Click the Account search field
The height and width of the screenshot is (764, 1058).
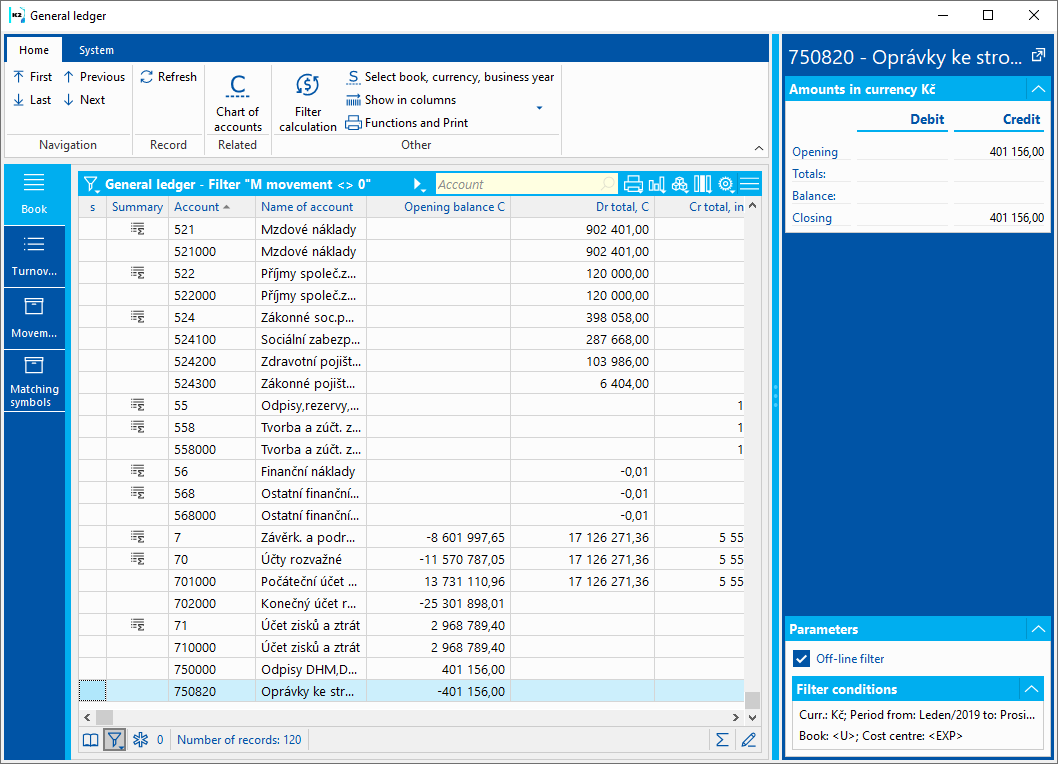tap(518, 184)
